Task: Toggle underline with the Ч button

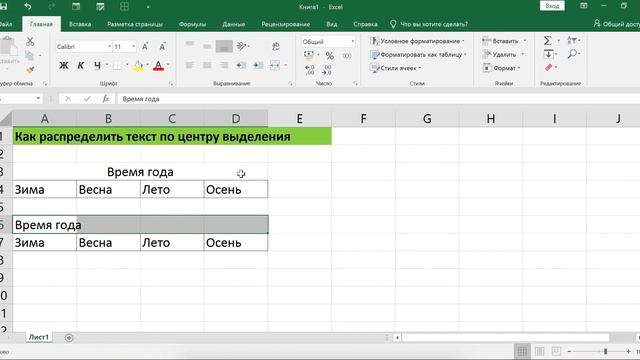Action: [x=97, y=65]
